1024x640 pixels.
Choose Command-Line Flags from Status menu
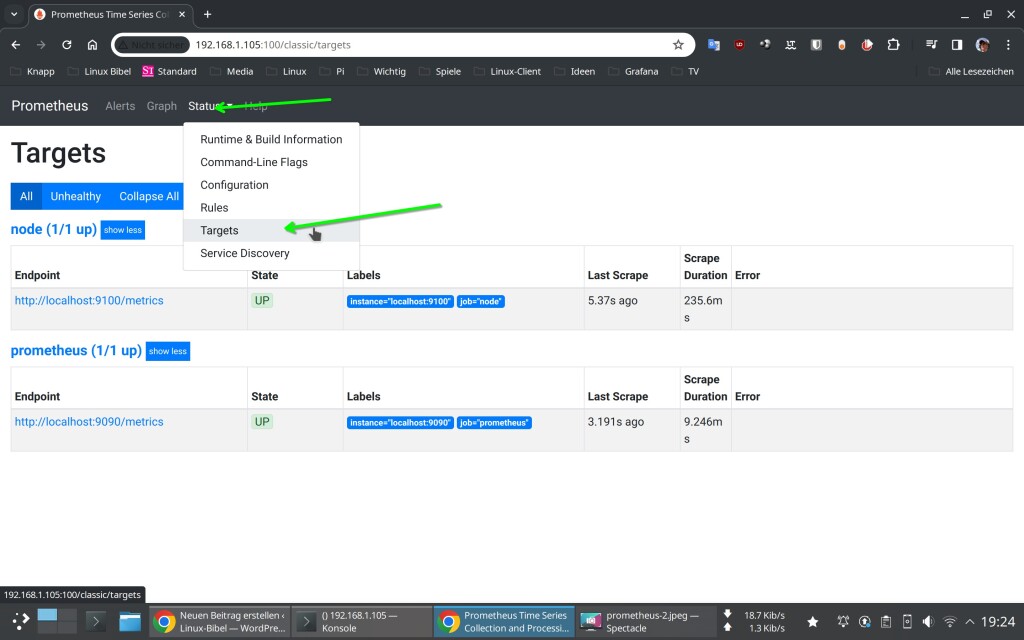click(x=271, y=162)
